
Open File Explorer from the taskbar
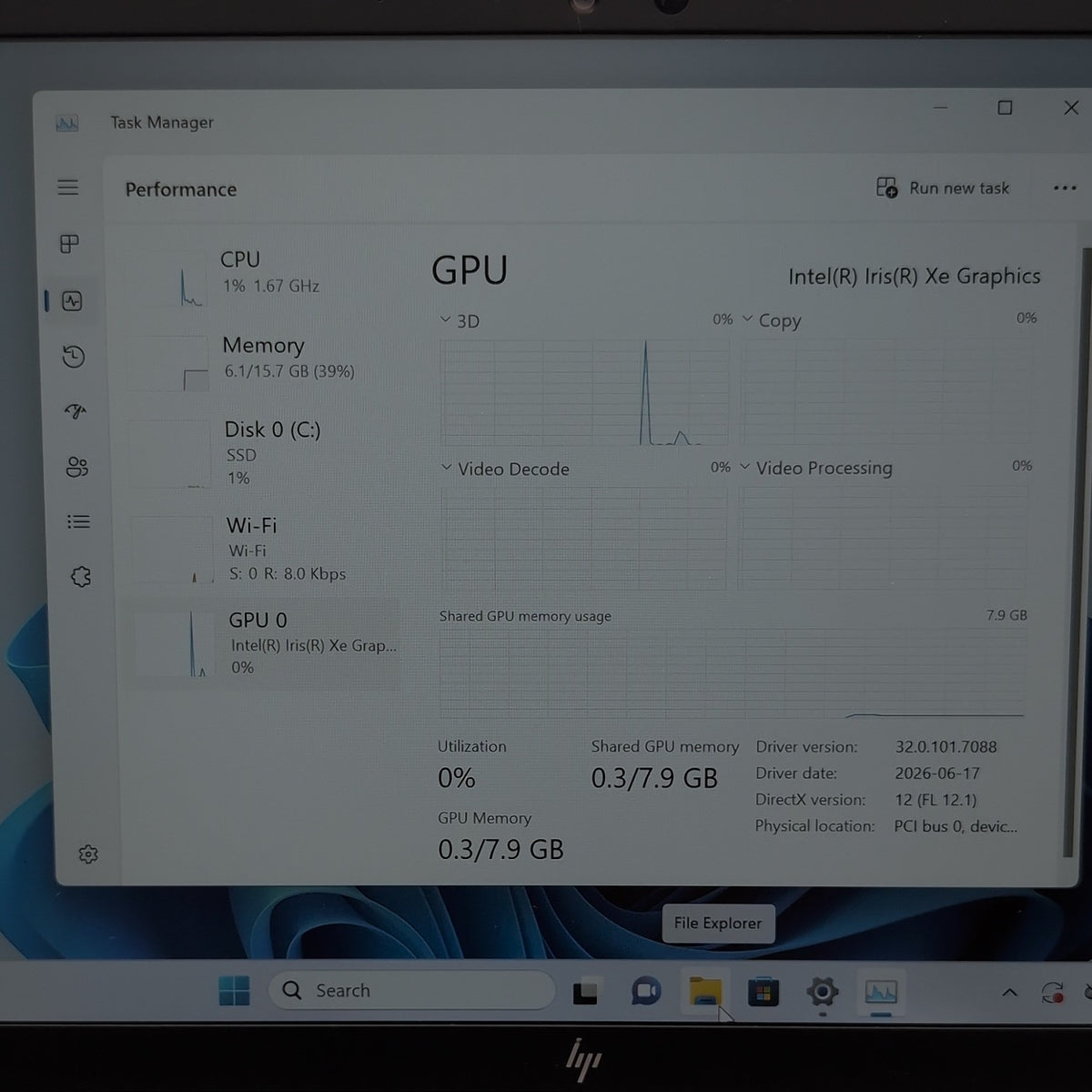(x=705, y=991)
